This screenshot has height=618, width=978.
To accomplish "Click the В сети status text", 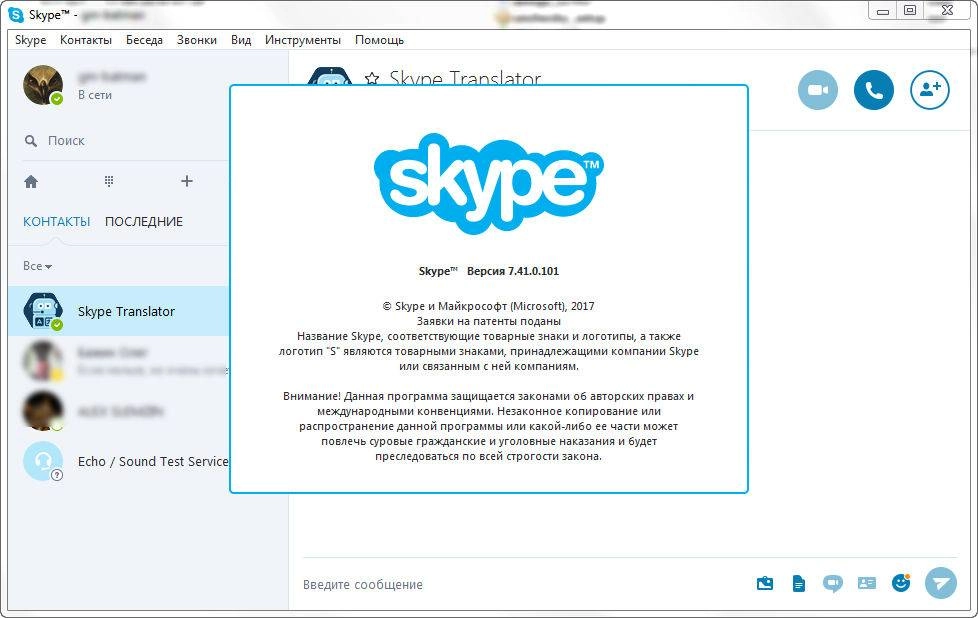I will pyautogui.click(x=95, y=95).
